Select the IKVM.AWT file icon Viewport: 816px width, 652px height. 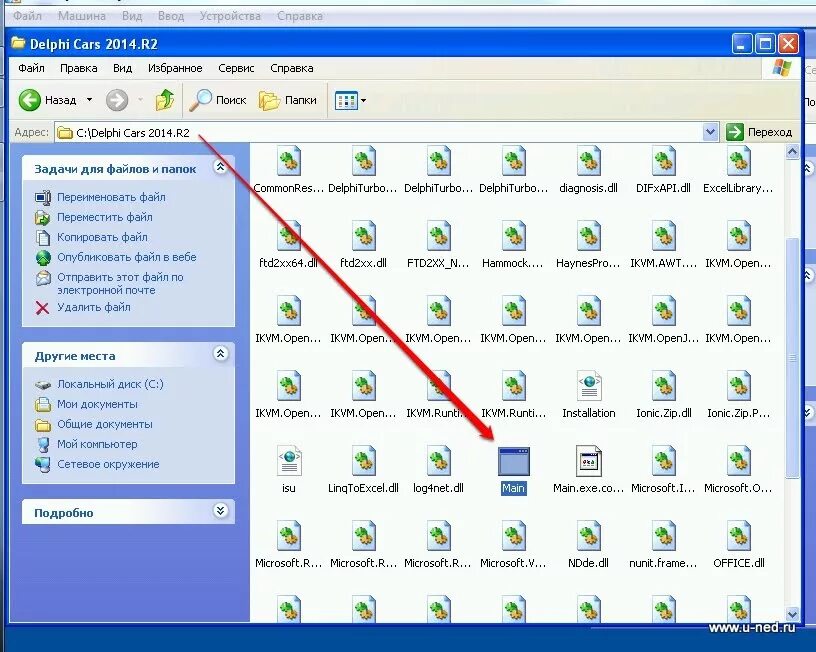click(664, 236)
